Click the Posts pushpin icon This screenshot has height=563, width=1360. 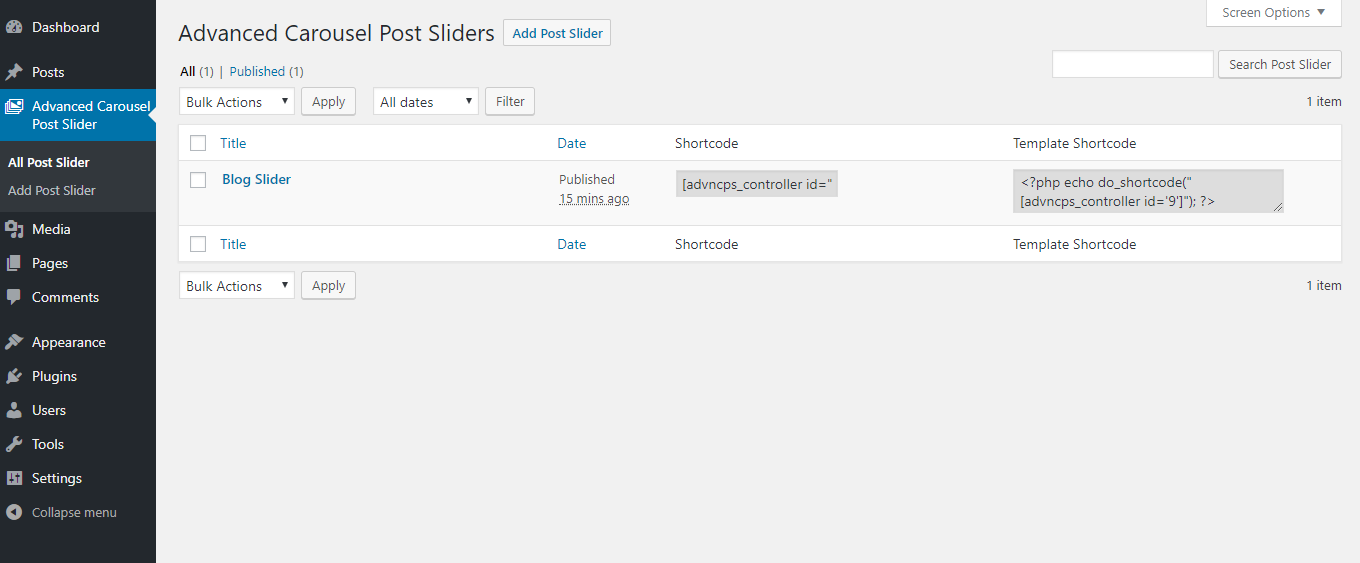point(14,72)
